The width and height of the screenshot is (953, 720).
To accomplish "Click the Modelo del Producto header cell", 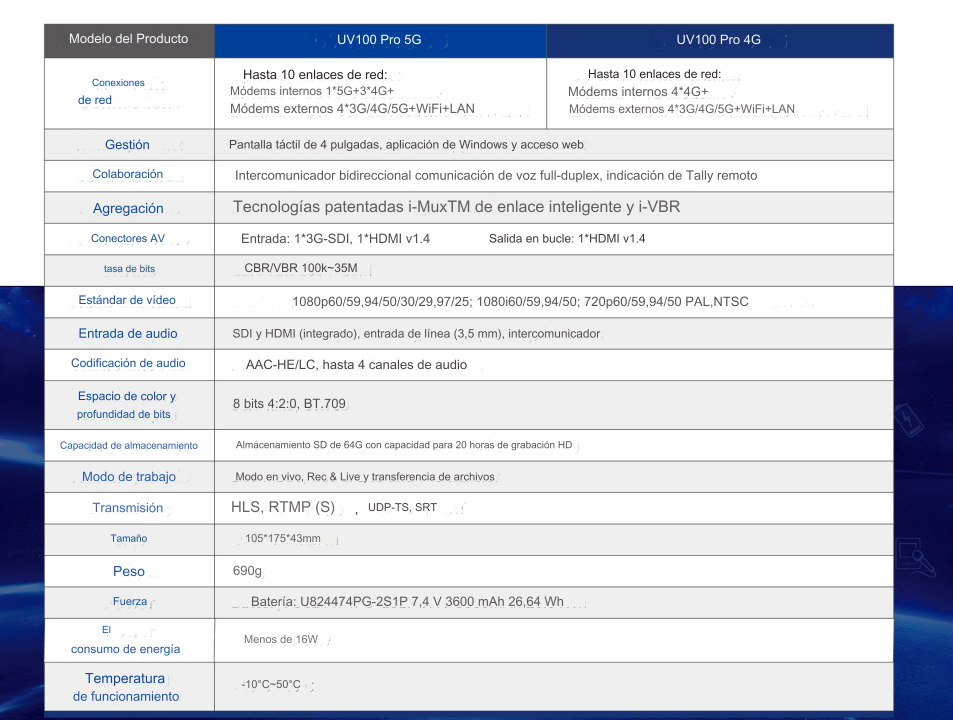I will (x=128, y=40).
